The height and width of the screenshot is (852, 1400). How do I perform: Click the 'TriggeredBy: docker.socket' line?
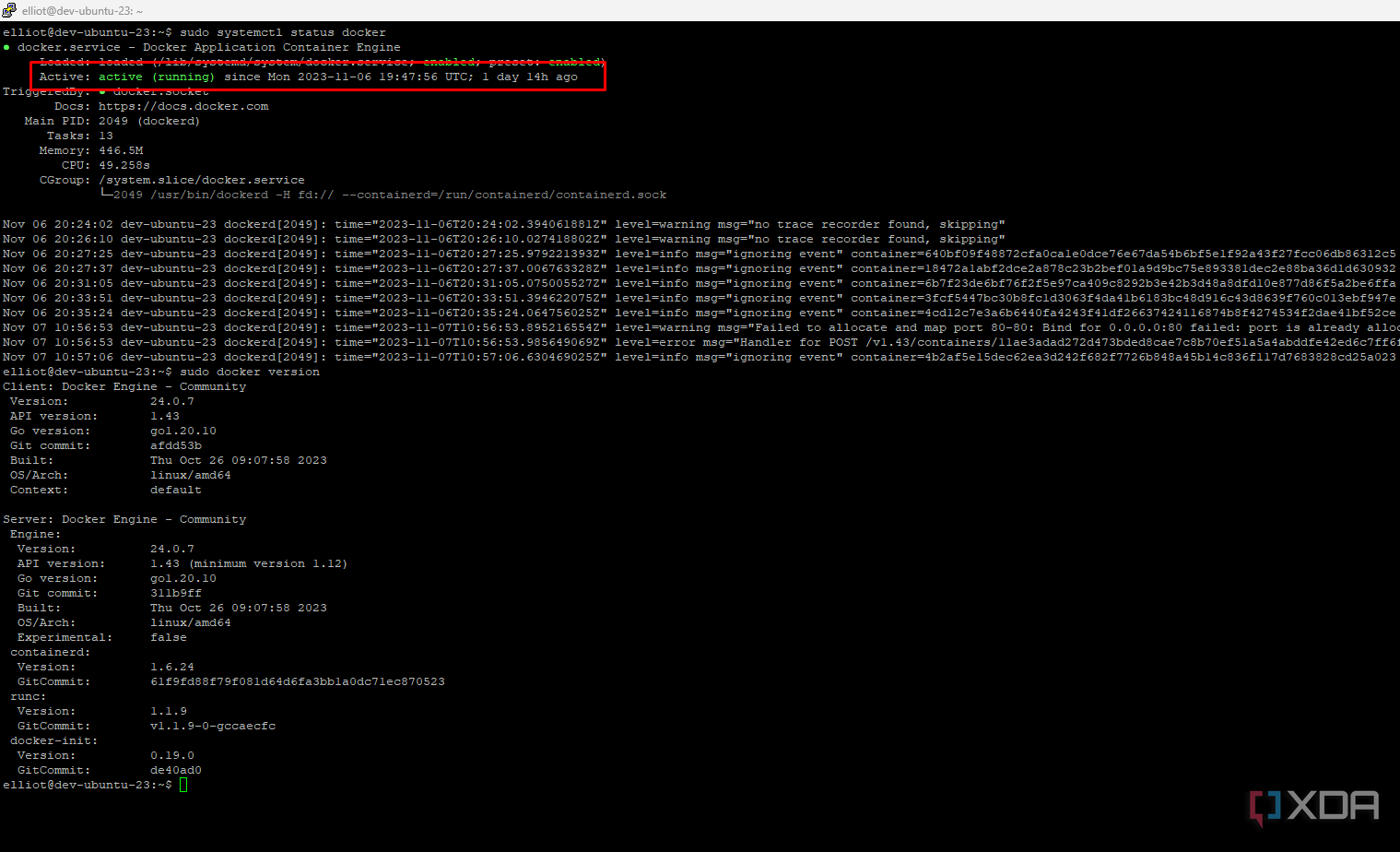point(106,91)
